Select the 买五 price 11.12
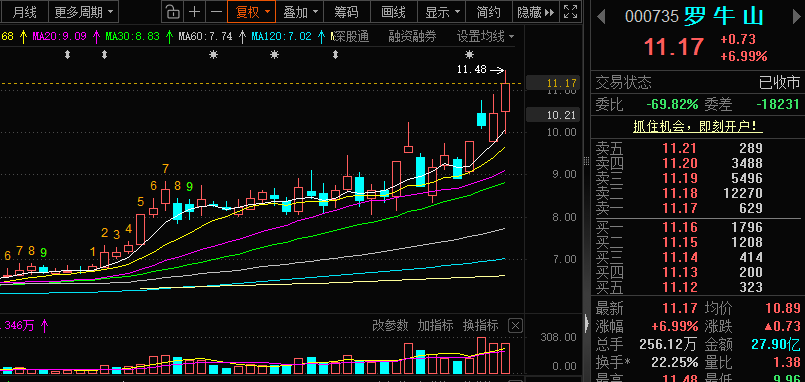This screenshot has height=382, width=805. [679, 287]
